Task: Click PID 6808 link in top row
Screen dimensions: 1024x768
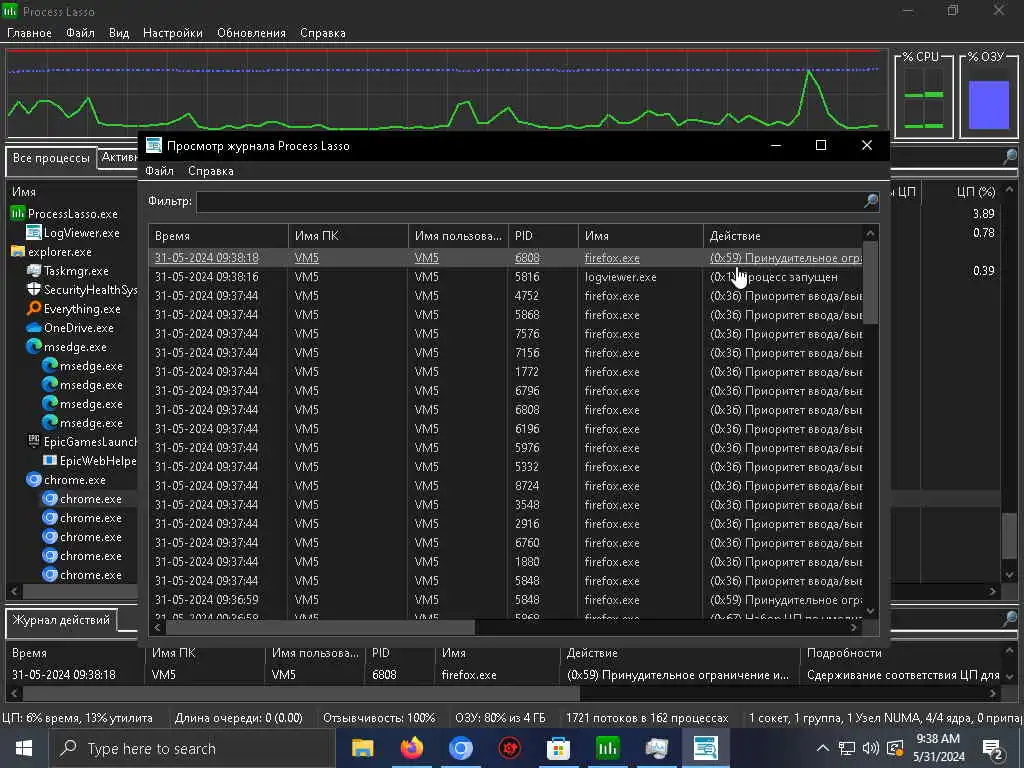Action: 527,258
